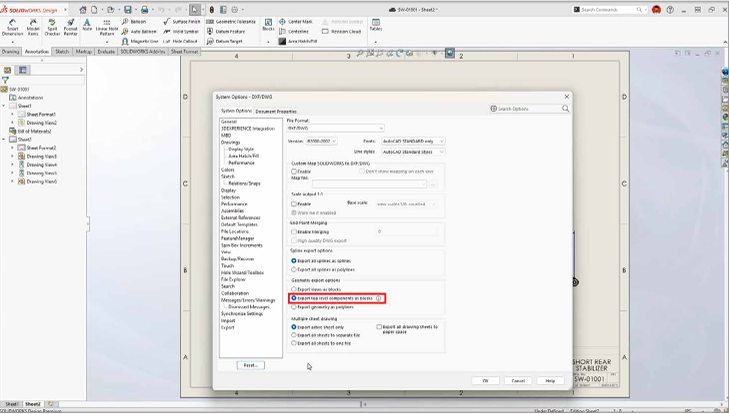Image resolution: width=729 pixels, height=414 pixels.
Task: Open the Evaluate ribbon tab
Action: click(x=106, y=52)
